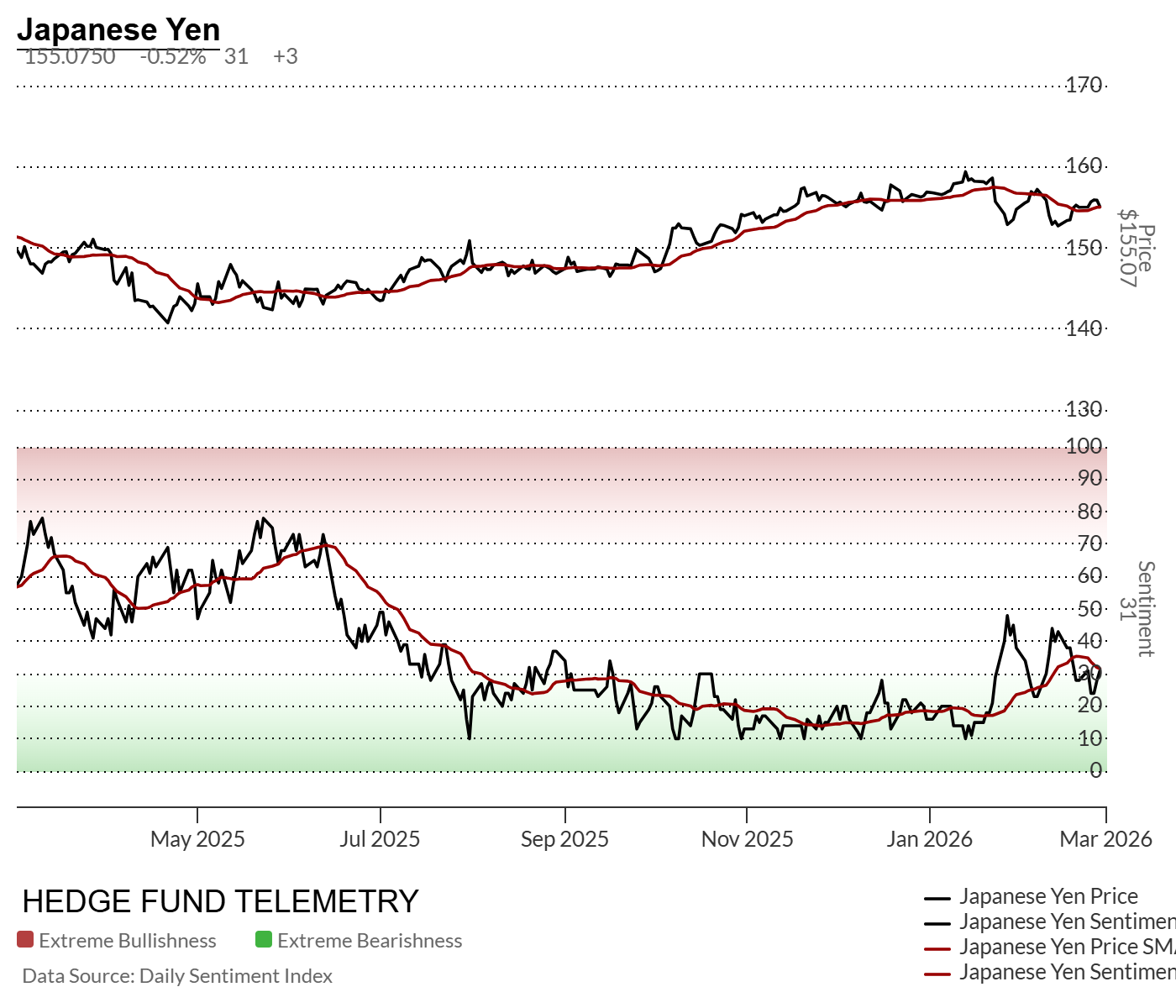Click the red Extreme Bullishness legend swatch
1176x1008 pixels.
click(x=25, y=940)
